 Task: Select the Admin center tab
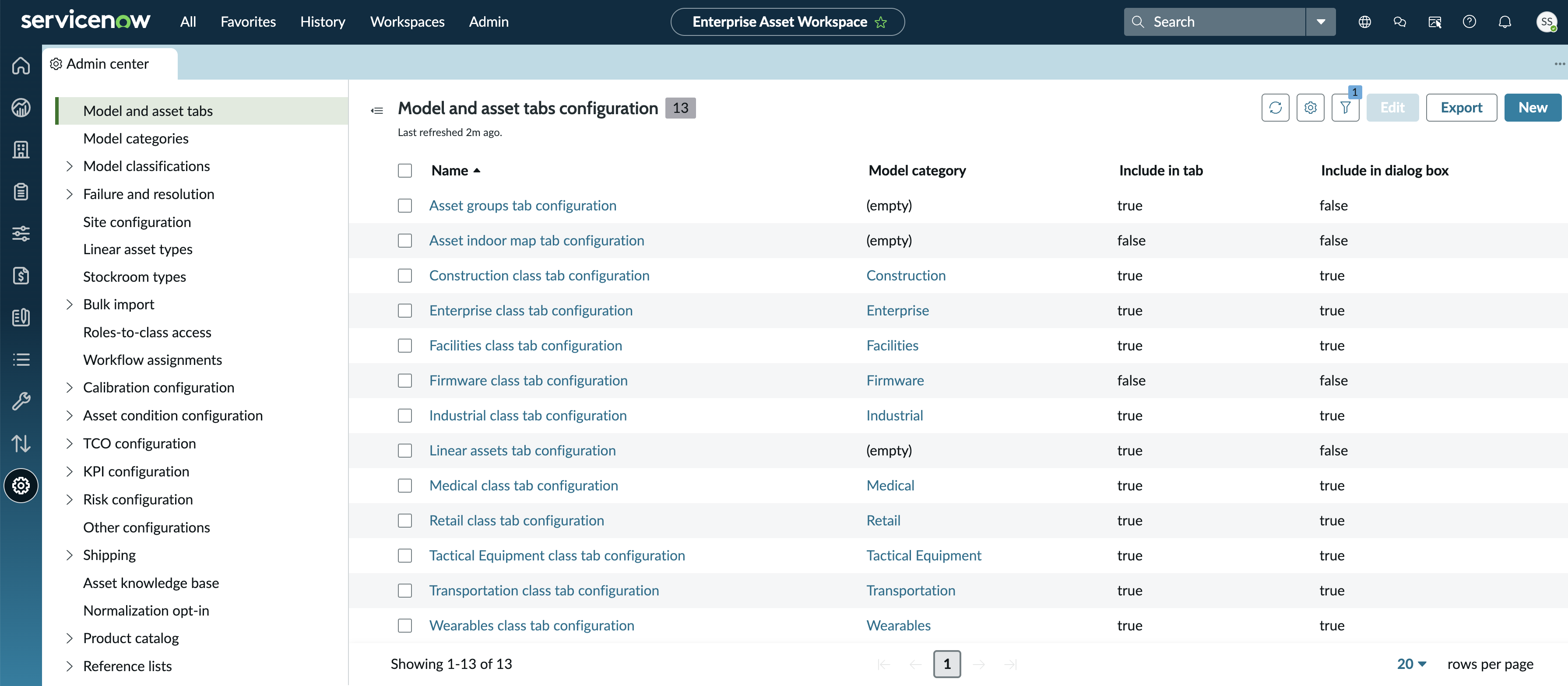(x=109, y=64)
